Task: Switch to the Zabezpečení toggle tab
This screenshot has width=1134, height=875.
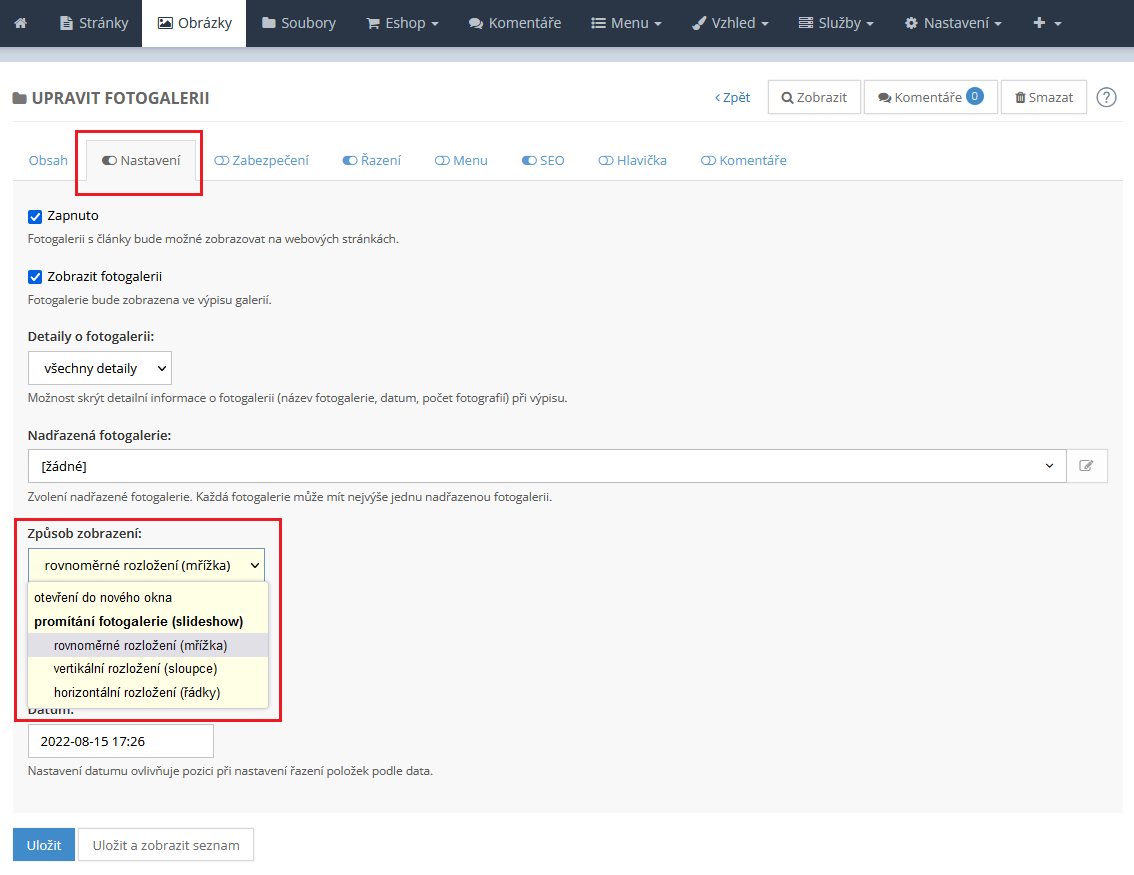Action: 262,160
